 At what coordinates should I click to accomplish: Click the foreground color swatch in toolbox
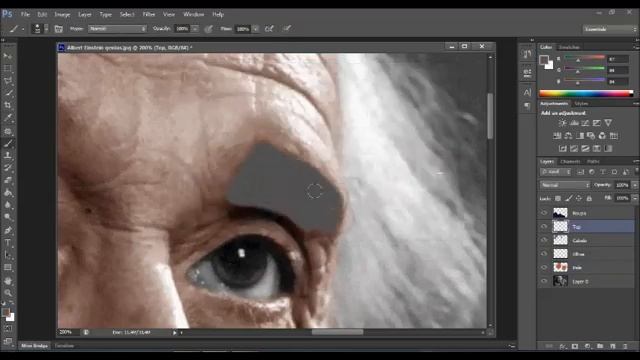tap(6, 312)
